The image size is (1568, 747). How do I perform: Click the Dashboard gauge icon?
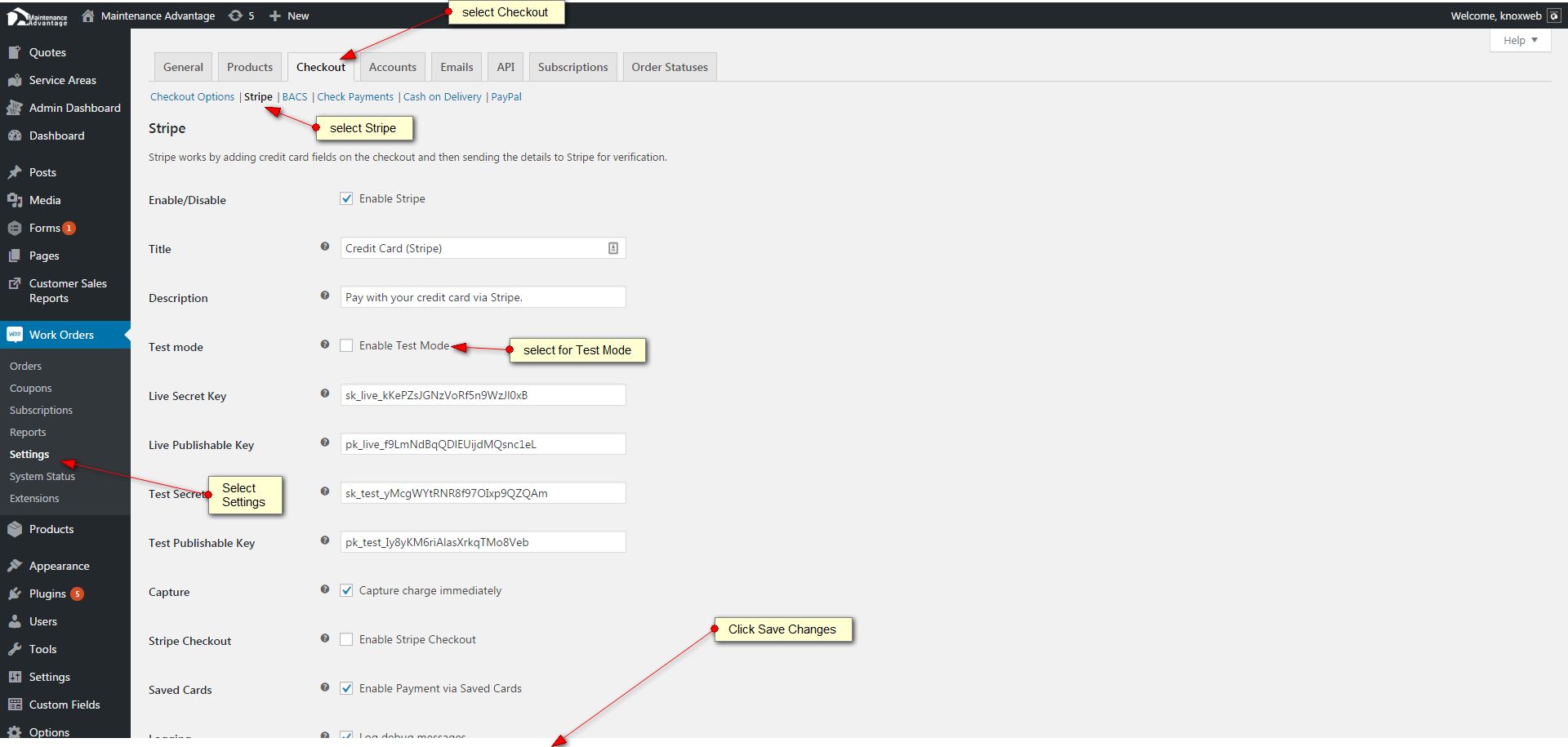tap(14, 136)
